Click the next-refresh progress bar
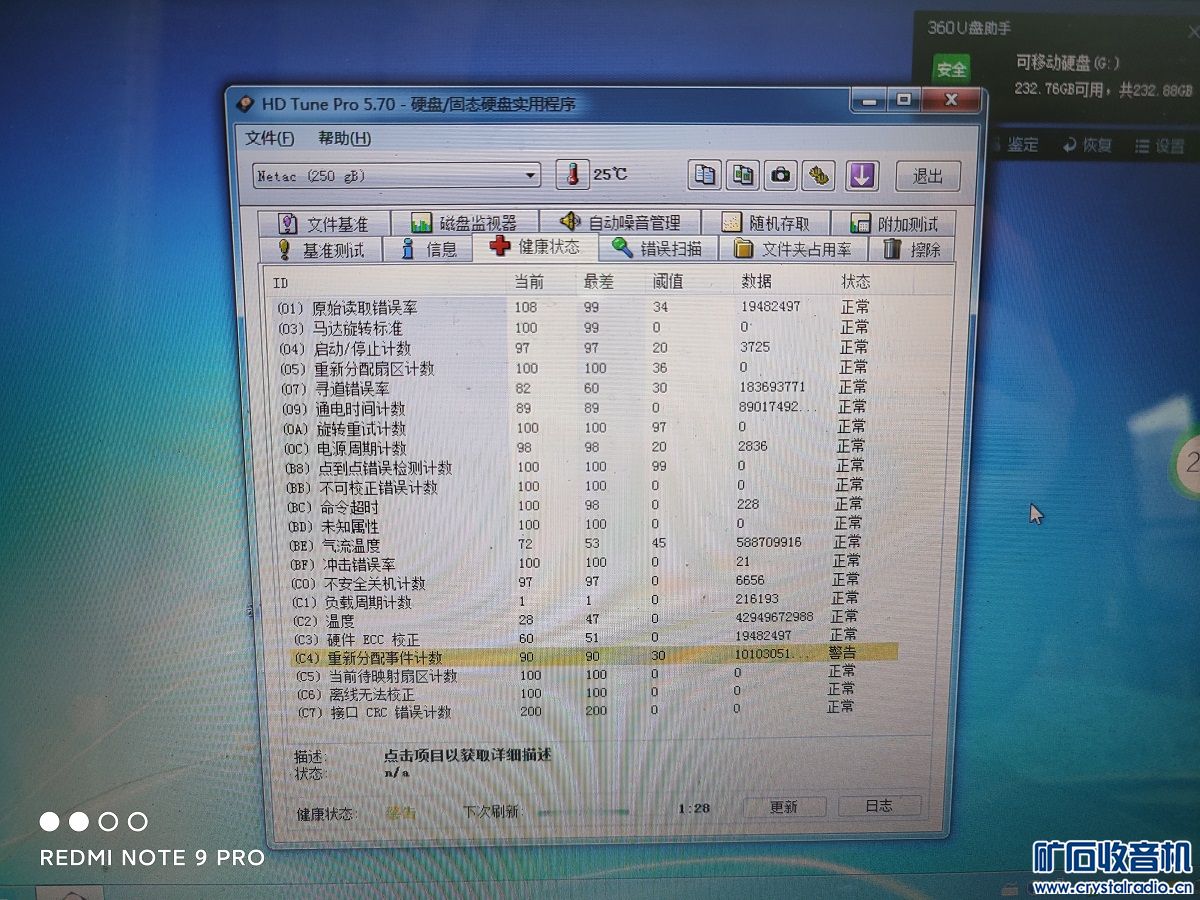The width and height of the screenshot is (1200, 900). click(585, 811)
